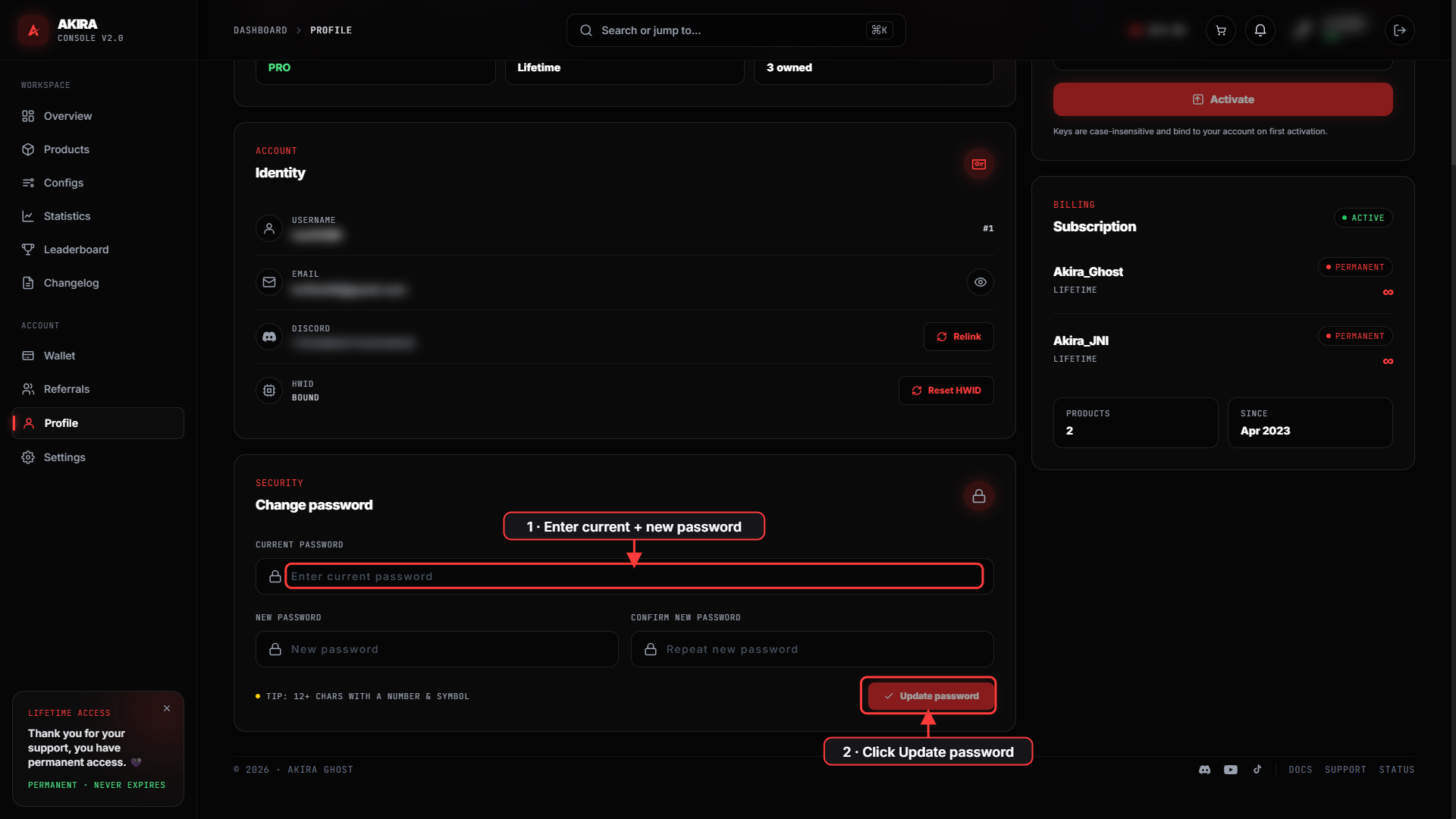This screenshot has width=1456, height=819.
Task: Open Overview in sidebar
Action: pos(98,116)
